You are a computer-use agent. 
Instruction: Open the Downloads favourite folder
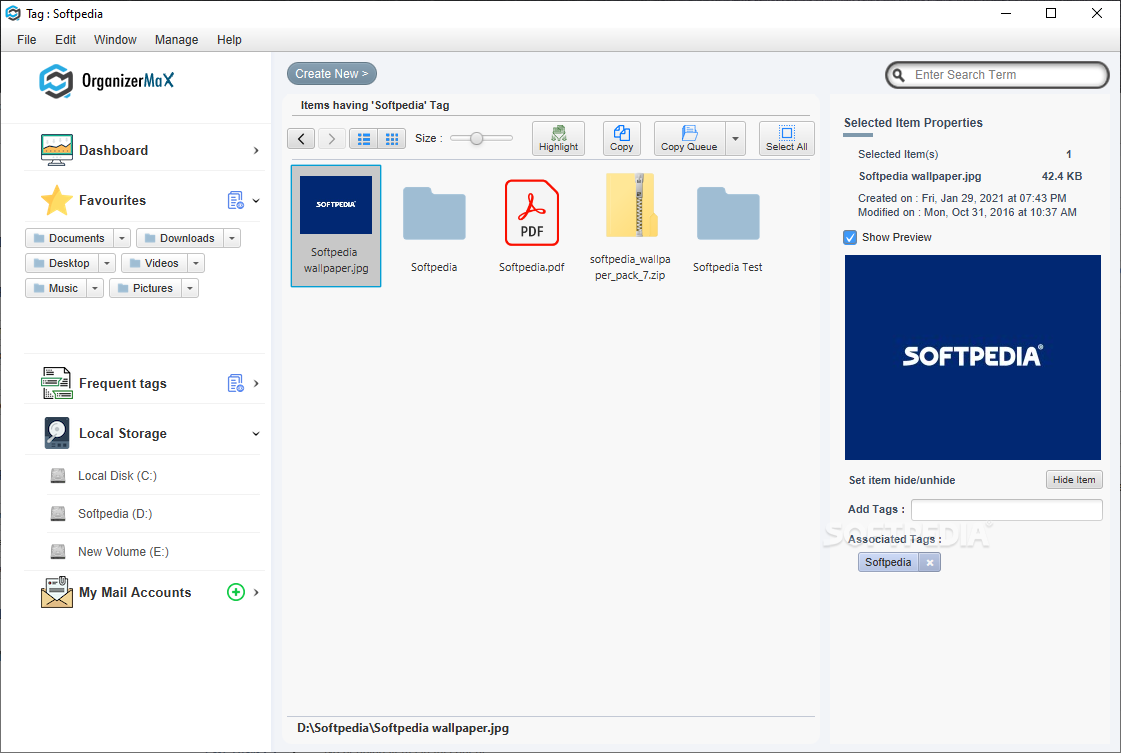click(x=179, y=238)
